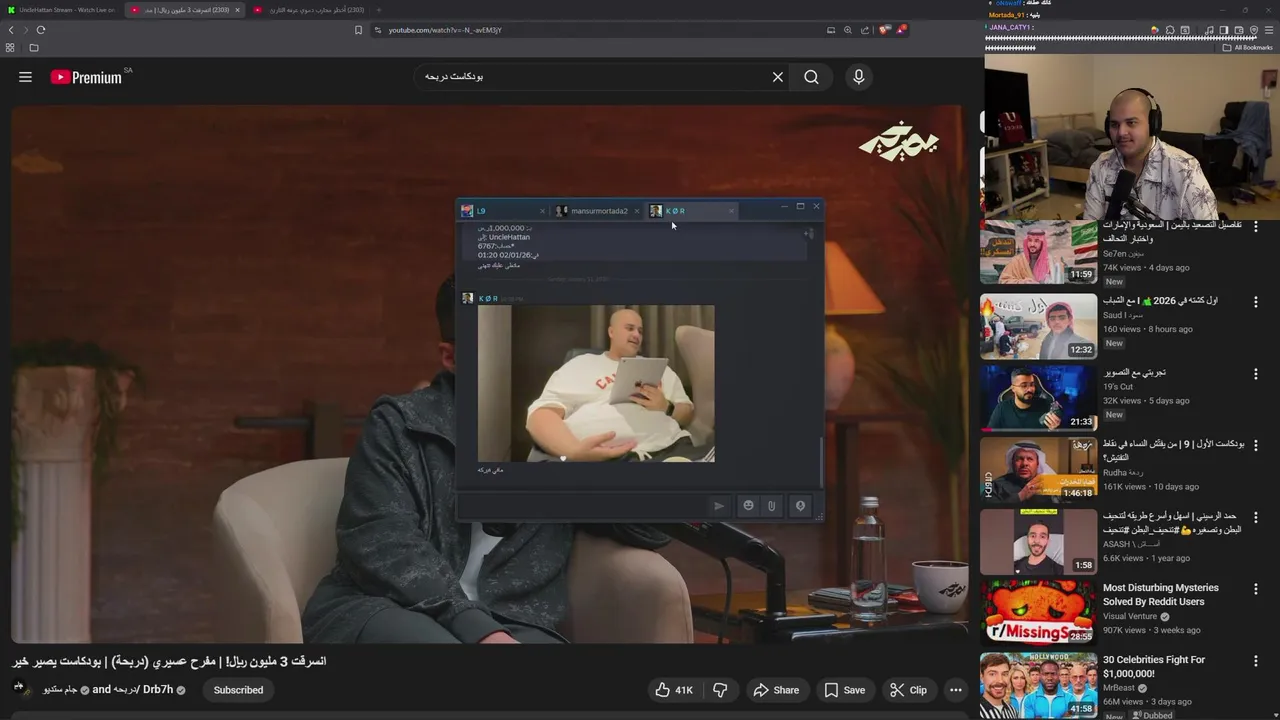The height and width of the screenshot is (720, 1280).
Task: Dislike the video with thumbs-down icon
Action: [720, 690]
